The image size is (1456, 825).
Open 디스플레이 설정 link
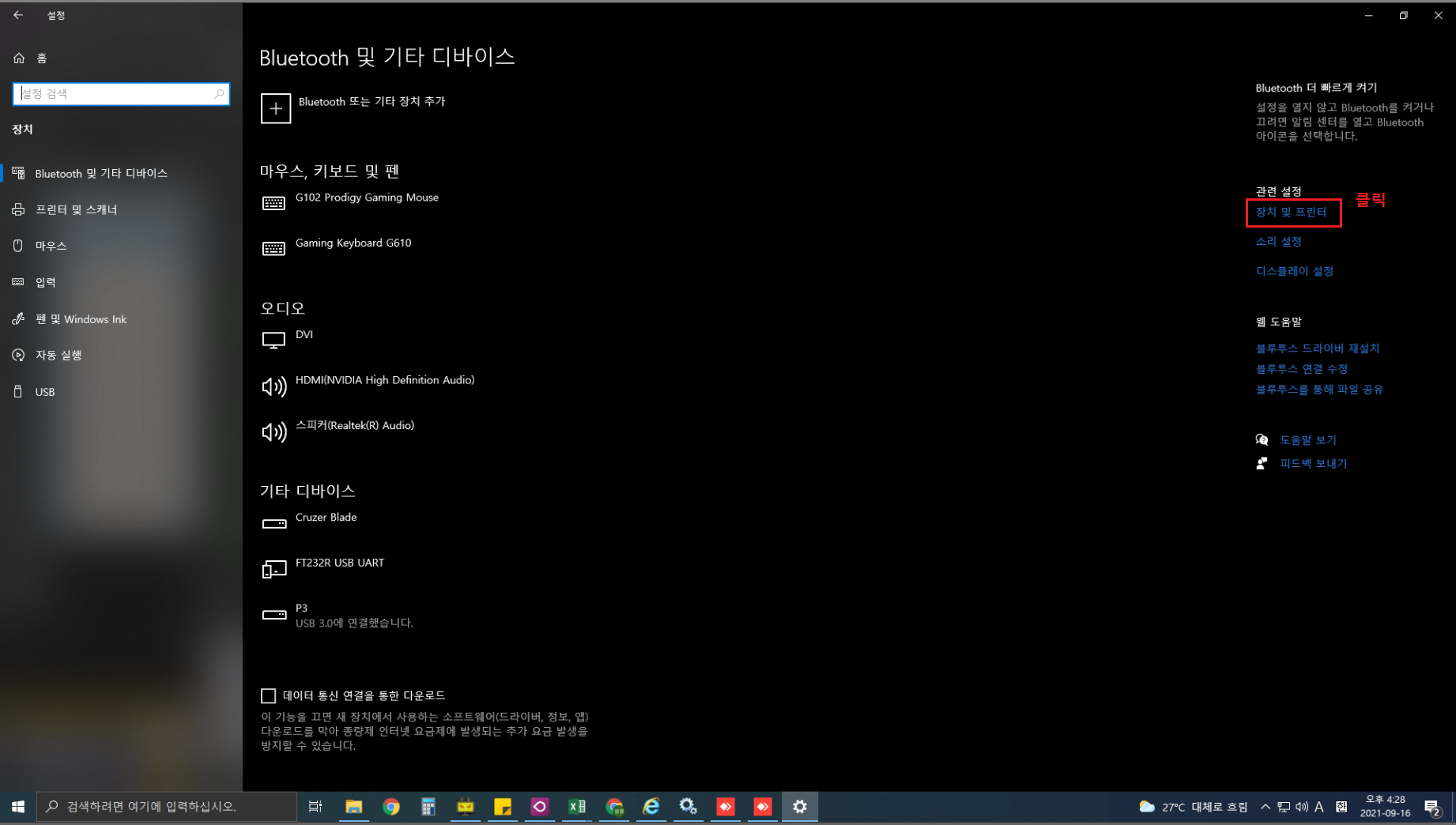click(1294, 271)
